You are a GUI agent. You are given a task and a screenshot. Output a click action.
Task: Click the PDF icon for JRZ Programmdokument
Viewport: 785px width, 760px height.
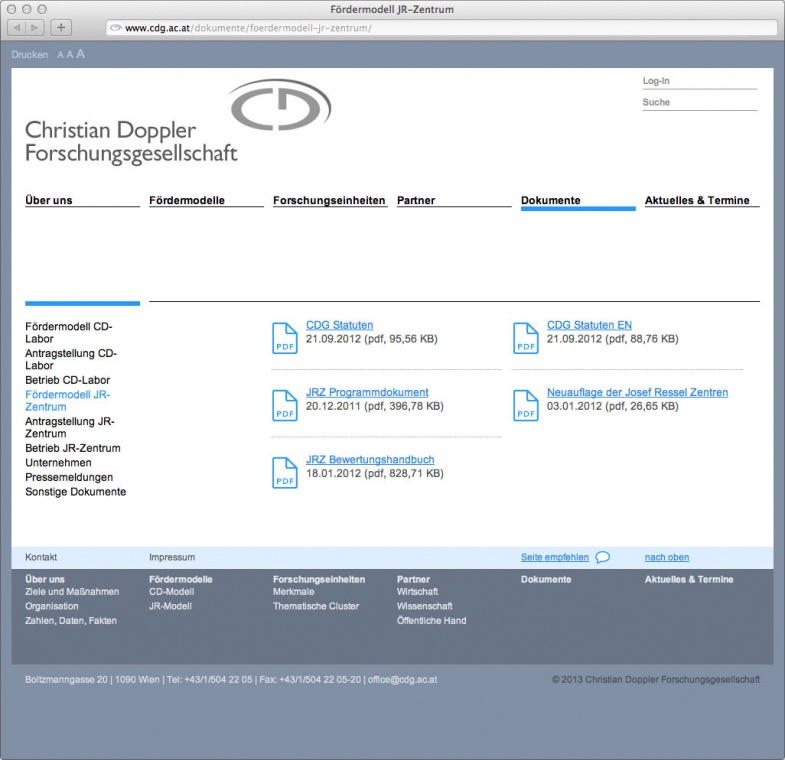coord(285,406)
